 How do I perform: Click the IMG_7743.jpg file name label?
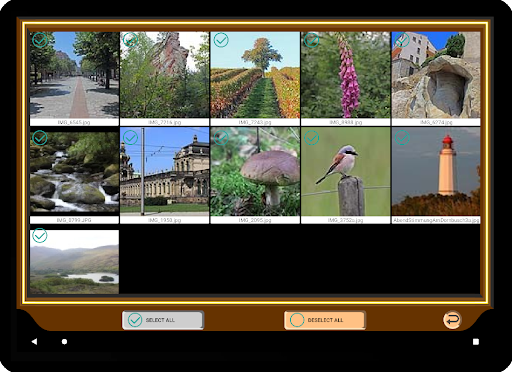(255, 122)
